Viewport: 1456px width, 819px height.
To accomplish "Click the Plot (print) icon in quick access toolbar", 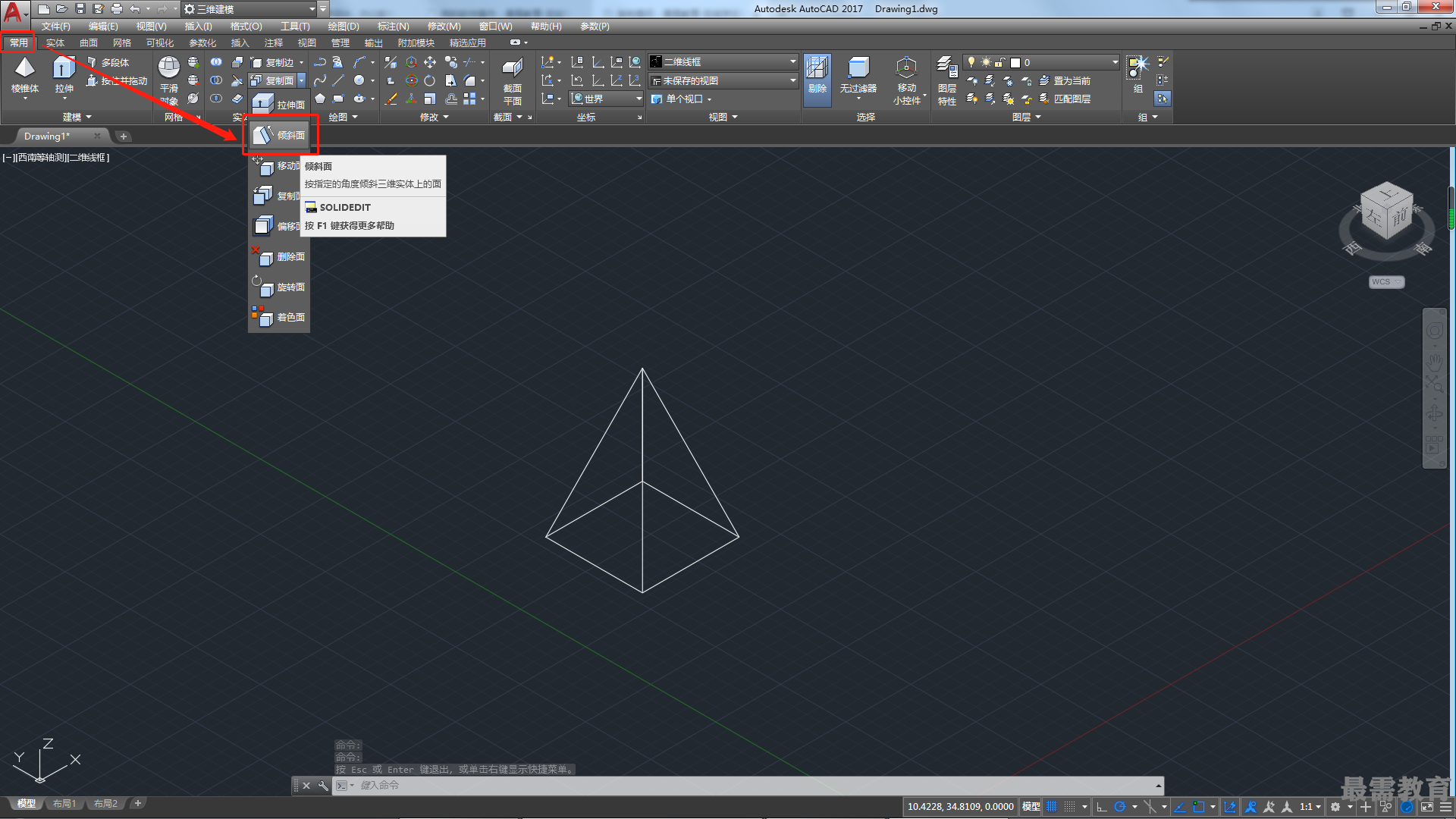I will click(x=117, y=9).
